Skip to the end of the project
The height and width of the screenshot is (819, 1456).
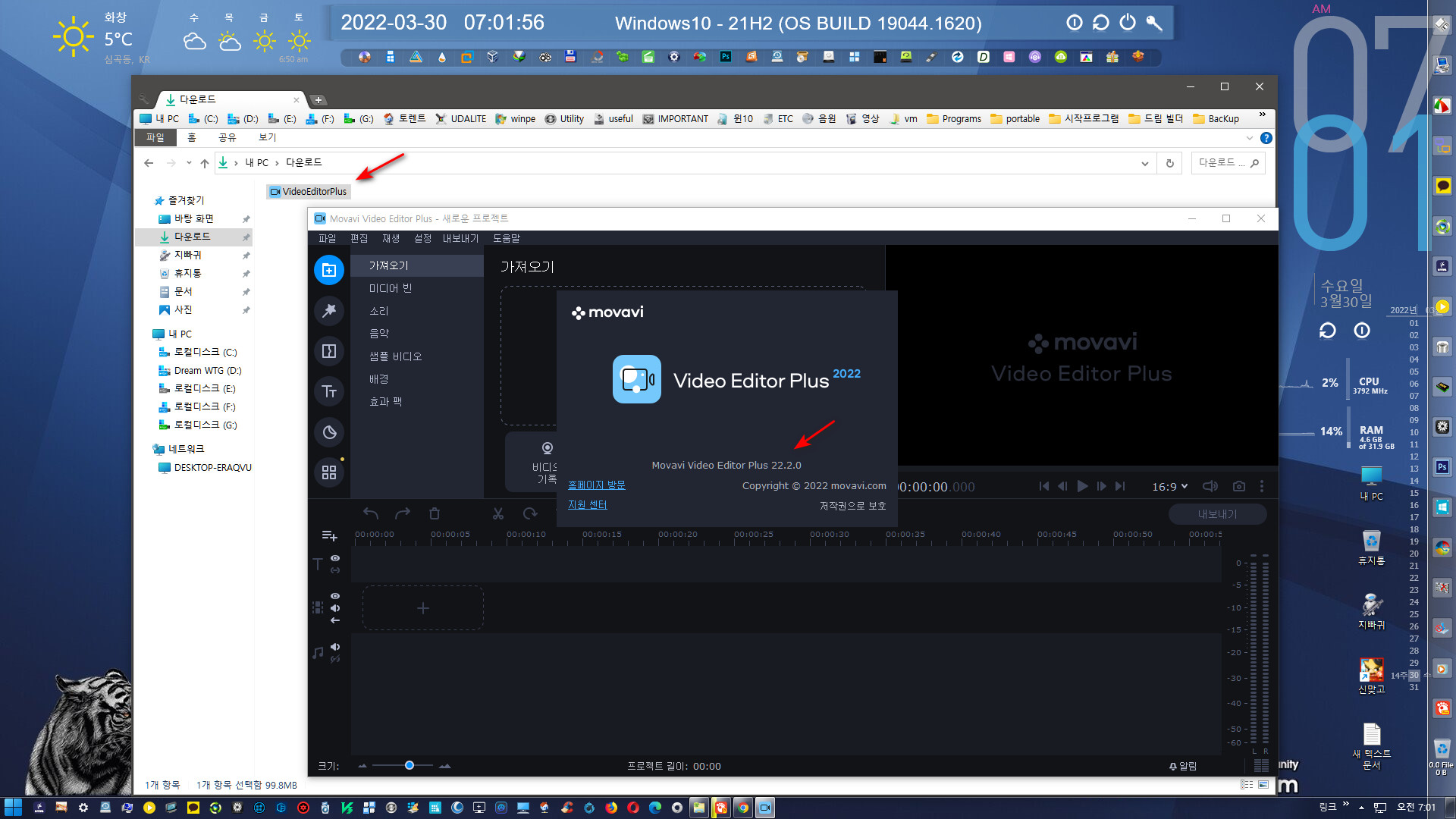coord(1120,486)
